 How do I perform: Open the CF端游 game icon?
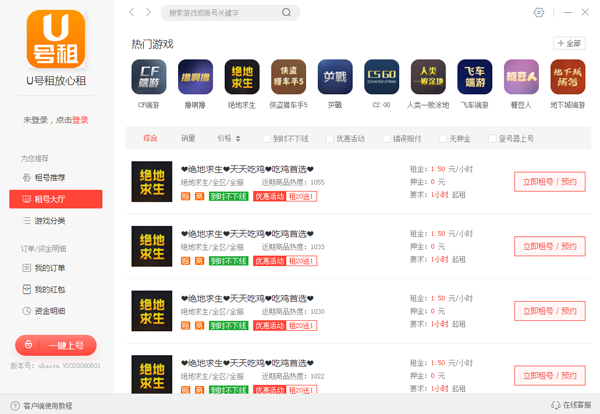point(149,77)
